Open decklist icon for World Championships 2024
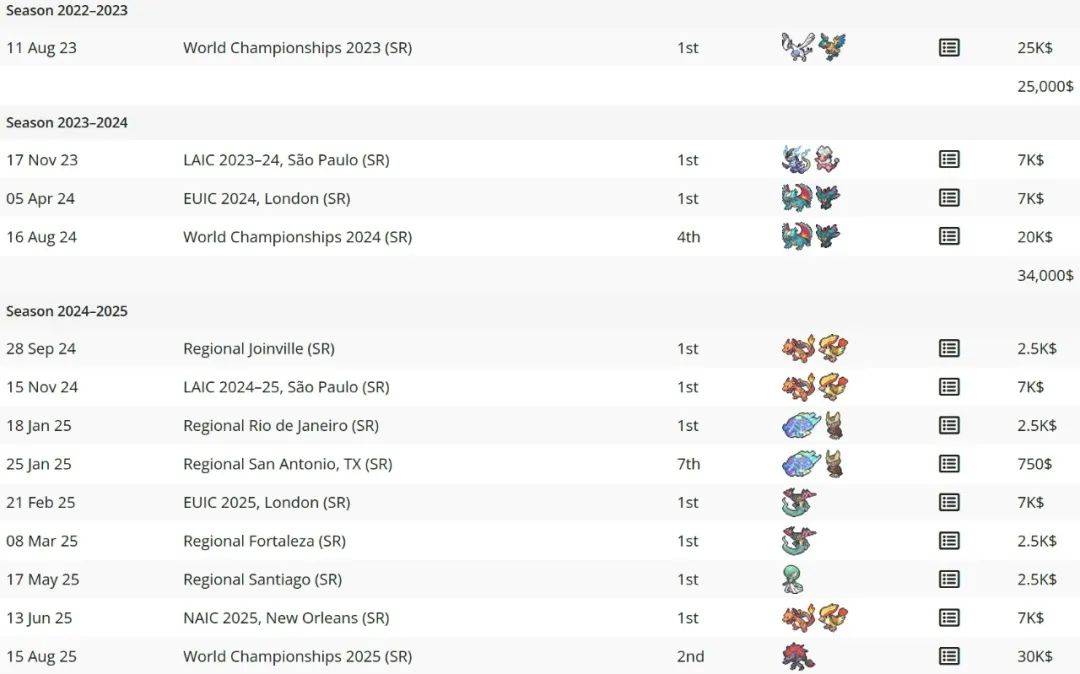The height and width of the screenshot is (674, 1080). click(949, 236)
